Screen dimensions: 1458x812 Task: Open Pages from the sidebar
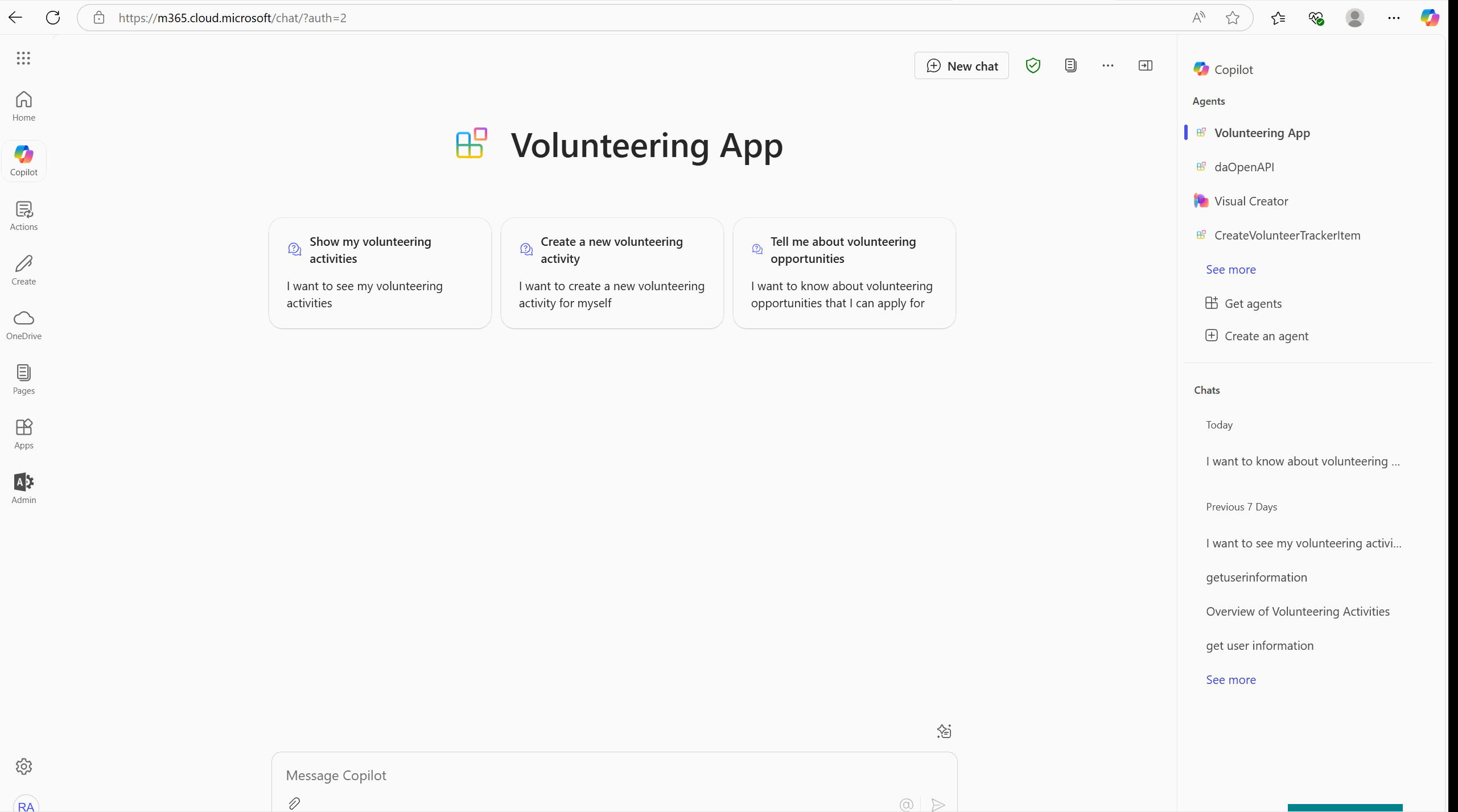click(x=24, y=380)
